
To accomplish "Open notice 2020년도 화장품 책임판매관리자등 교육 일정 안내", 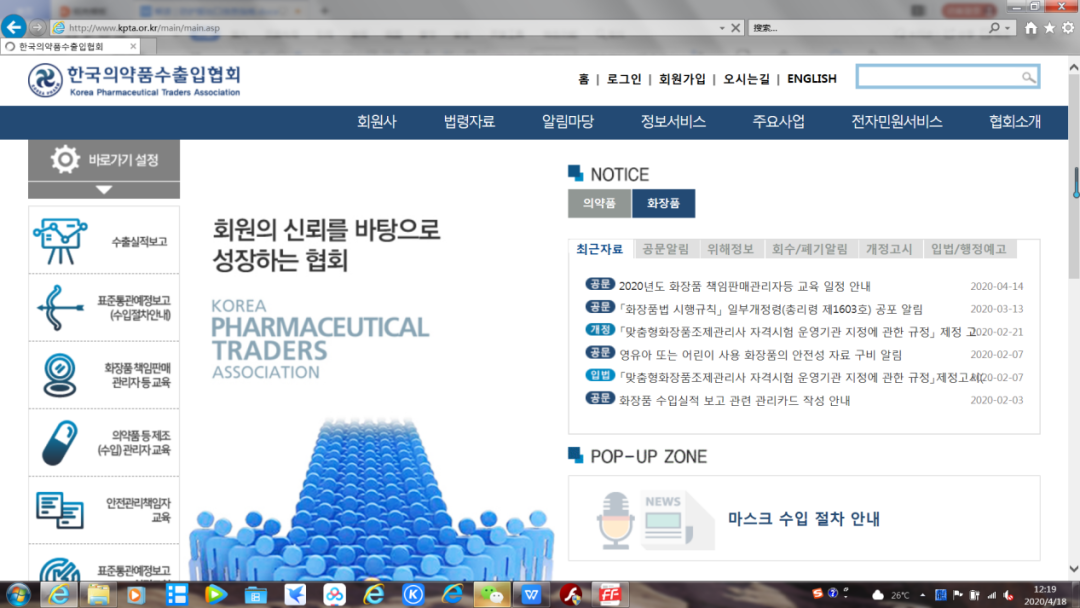I will click(744, 286).
